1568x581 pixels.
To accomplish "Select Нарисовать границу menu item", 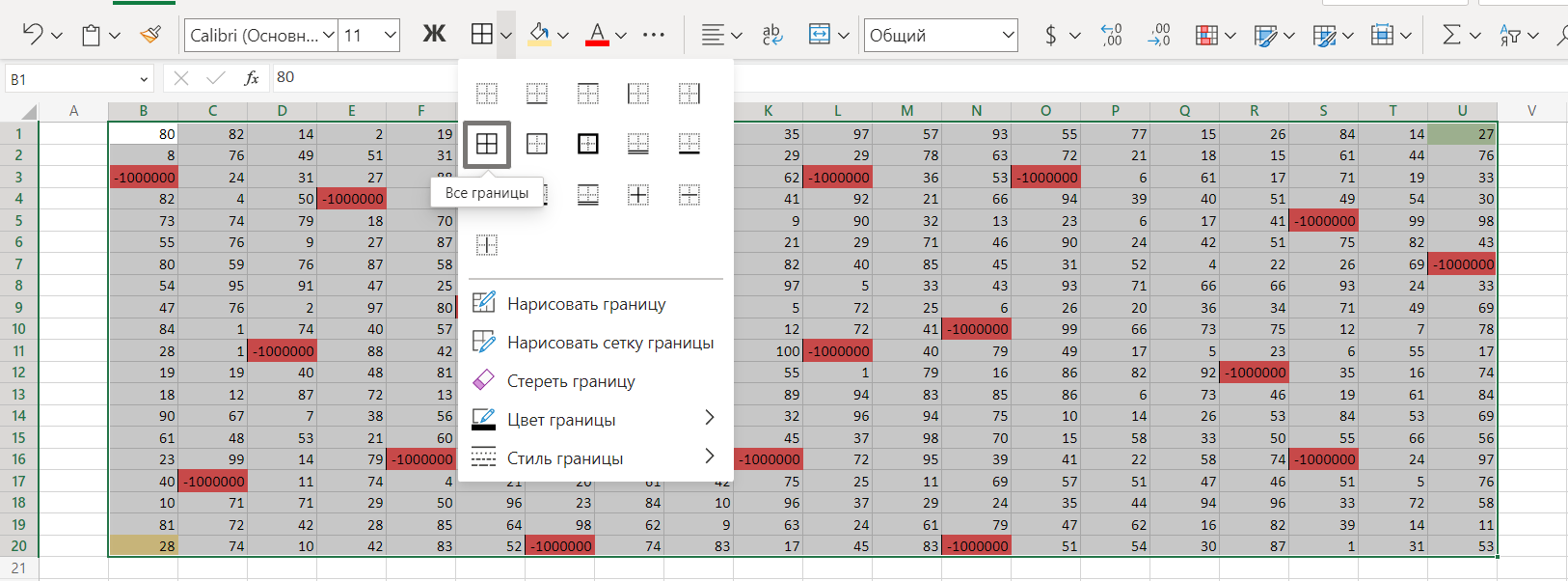I will [x=586, y=304].
